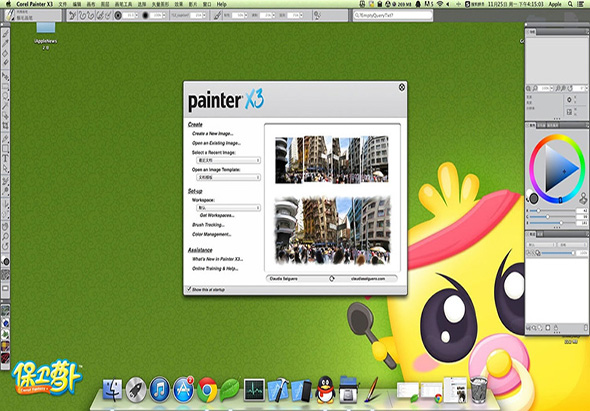The height and width of the screenshot is (411, 590).
Task: Click Open an Existing Image link
Action: point(216,143)
